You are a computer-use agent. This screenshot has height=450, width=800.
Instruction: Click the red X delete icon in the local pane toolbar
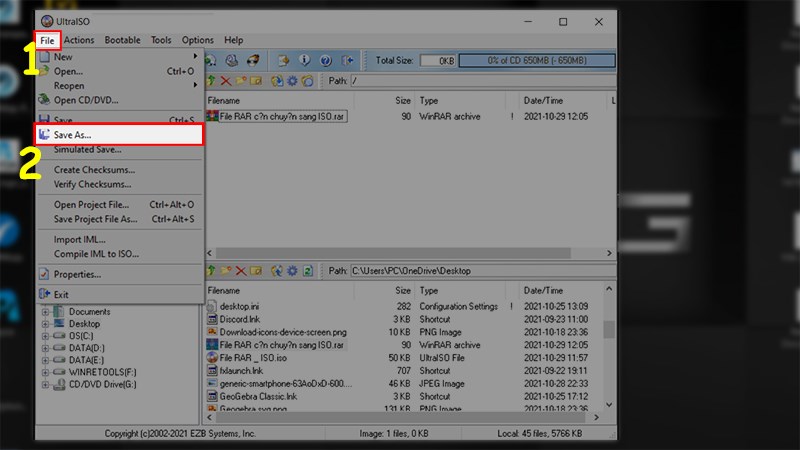click(x=241, y=270)
